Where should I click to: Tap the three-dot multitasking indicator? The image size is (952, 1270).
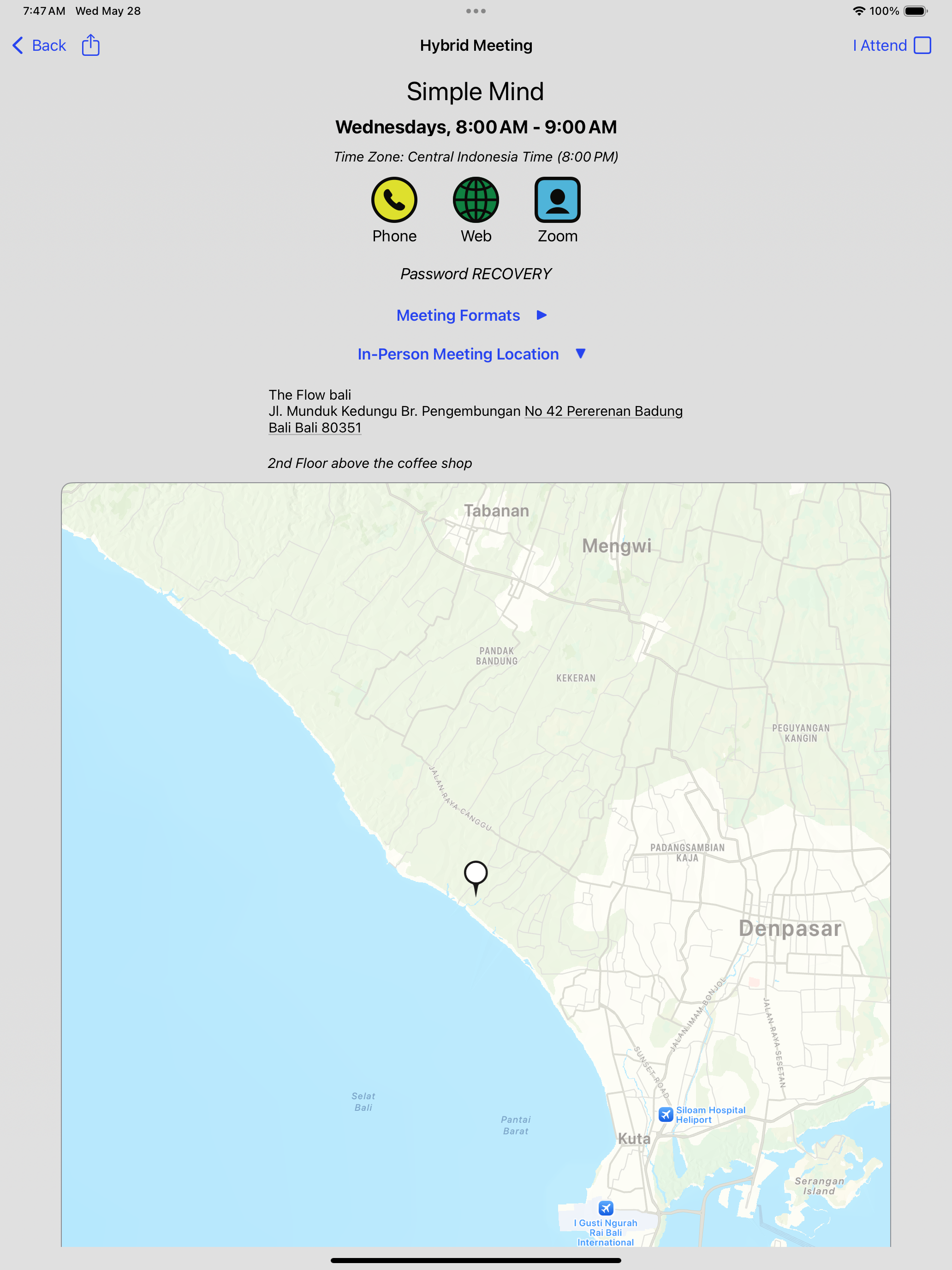[x=476, y=11]
